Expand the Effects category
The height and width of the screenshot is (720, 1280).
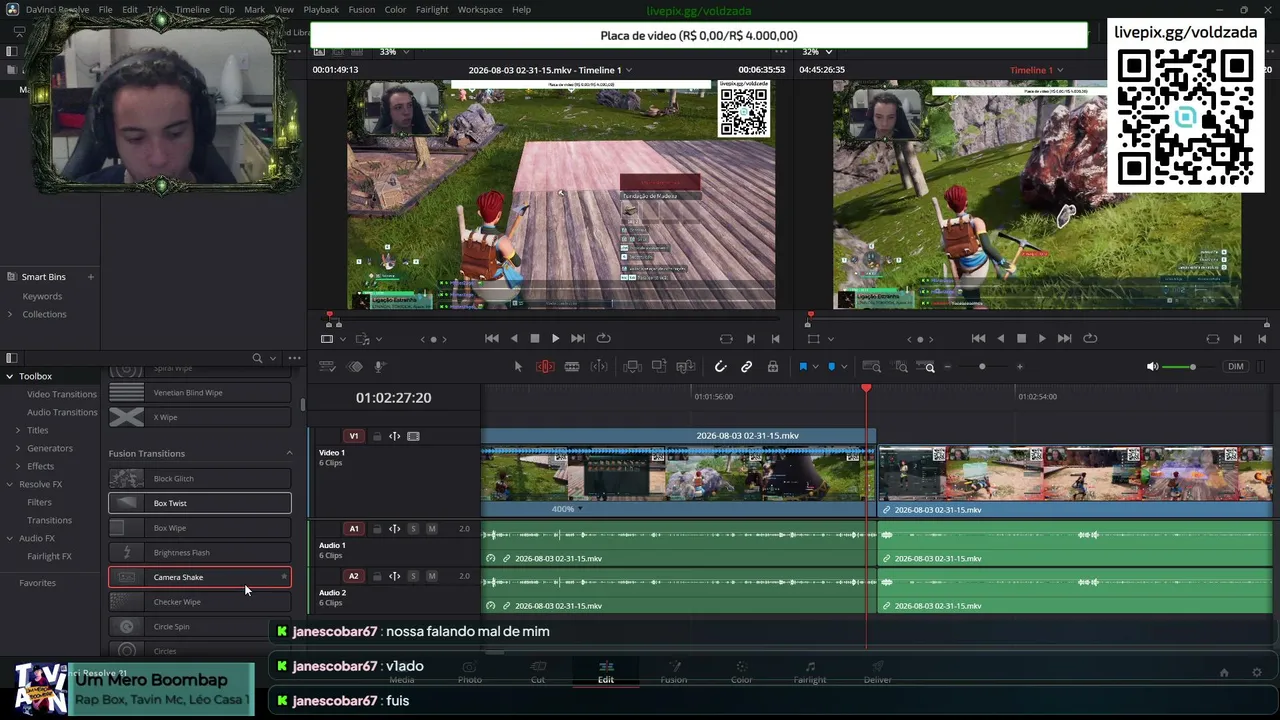click(17, 467)
